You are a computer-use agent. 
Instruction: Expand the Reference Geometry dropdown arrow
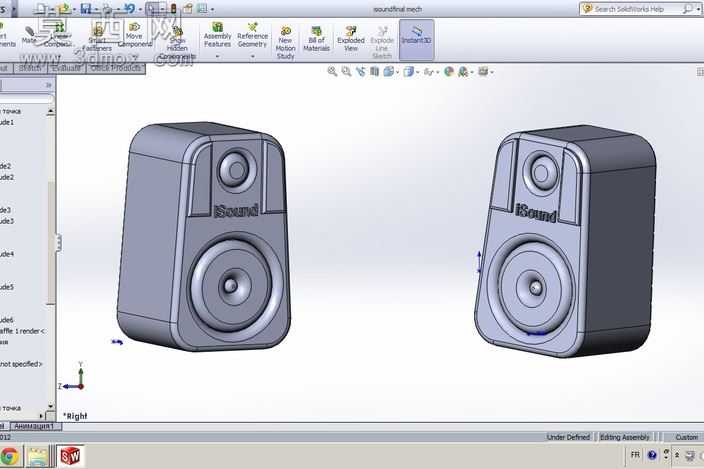(252, 57)
